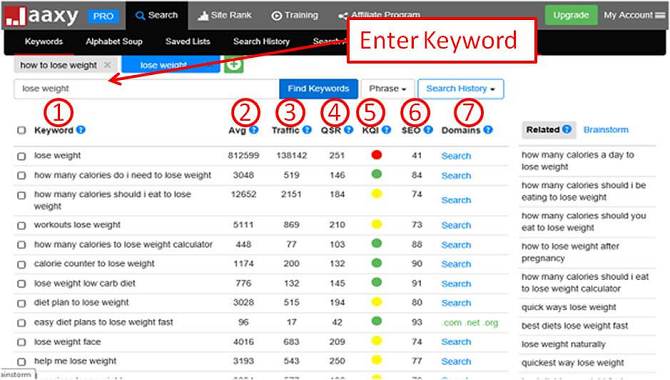This screenshot has width=670, height=380.
Task: Open Site Rank in top navigation
Action: (225, 15)
